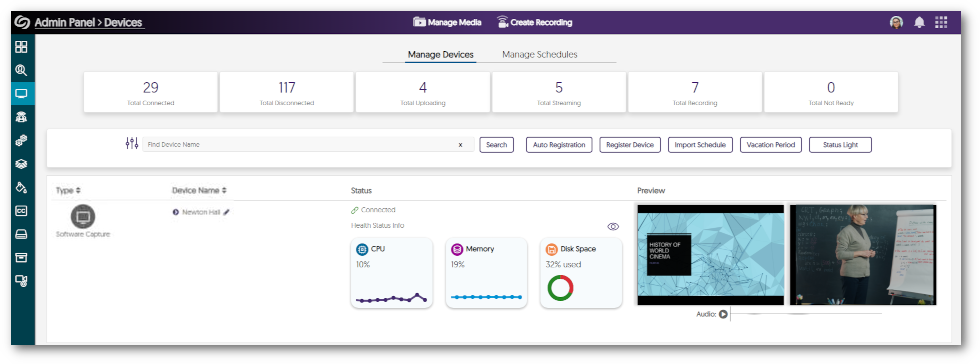Image resolution: width=980 pixels, height=364 pixels.
Task: Open the notifications bell
Action: click(919, 23)
